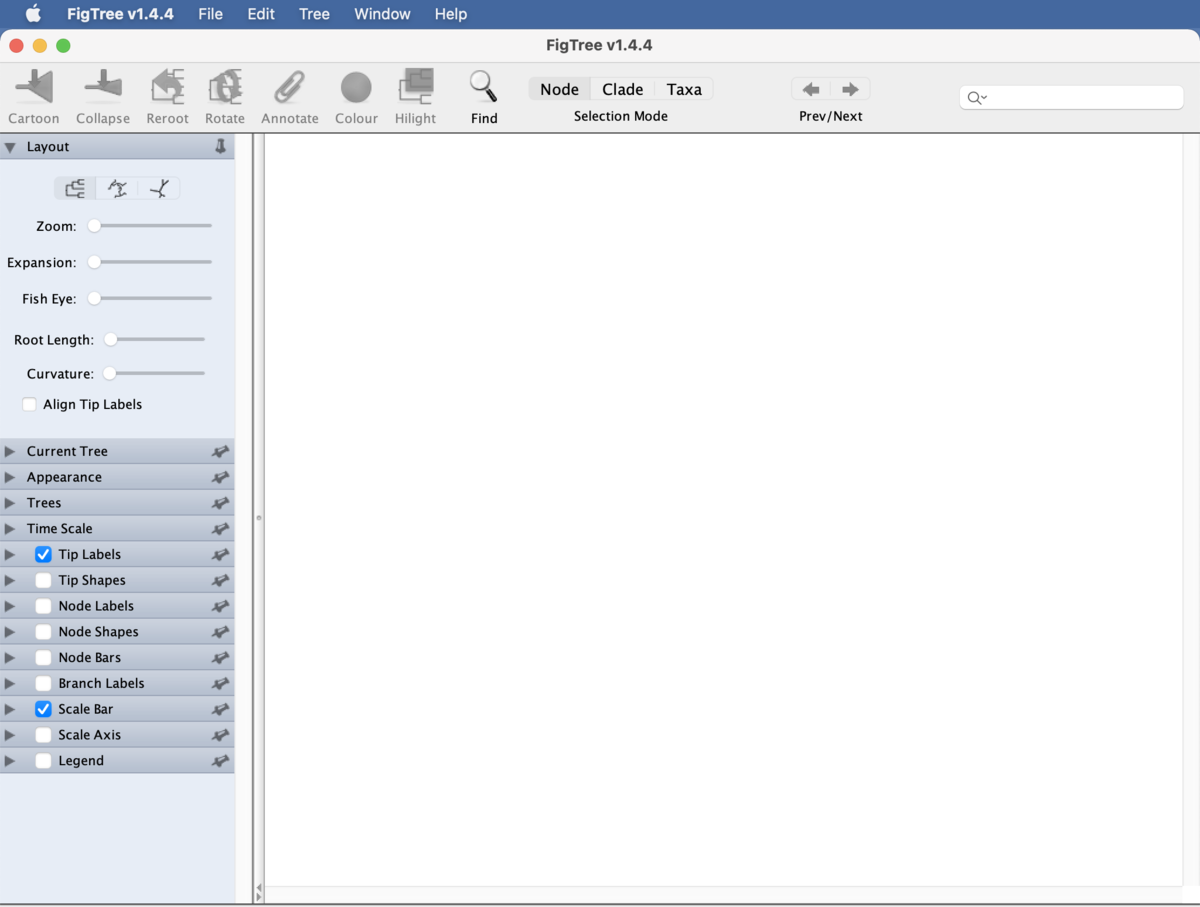Uncheck the Tip Labels checkbox
Screen dimensions: 1200x907
coord(43,554)
